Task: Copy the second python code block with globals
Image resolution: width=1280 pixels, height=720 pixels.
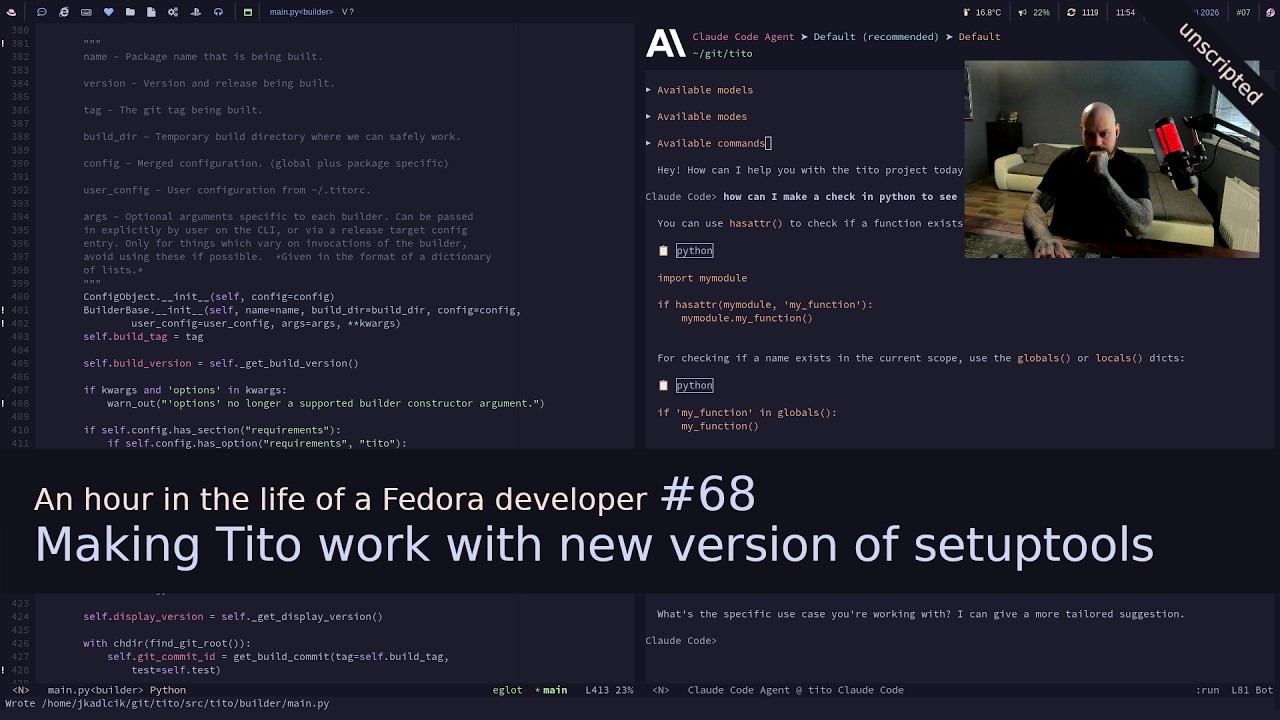Action: click(663, 385)
